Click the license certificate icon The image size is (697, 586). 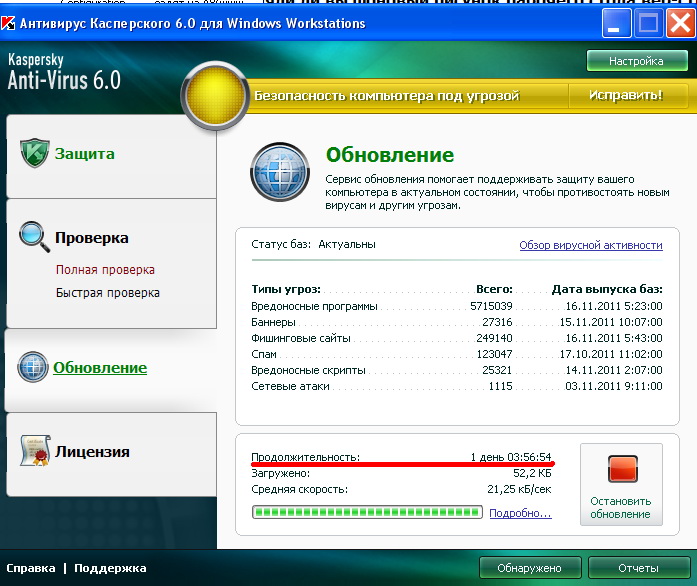[x=35, y=451]
